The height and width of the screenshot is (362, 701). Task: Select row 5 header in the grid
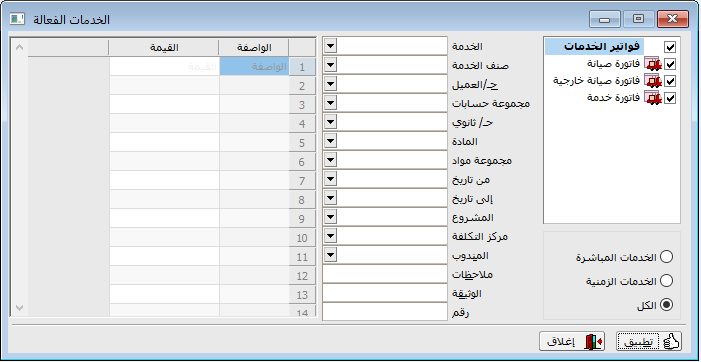(302, 143)
